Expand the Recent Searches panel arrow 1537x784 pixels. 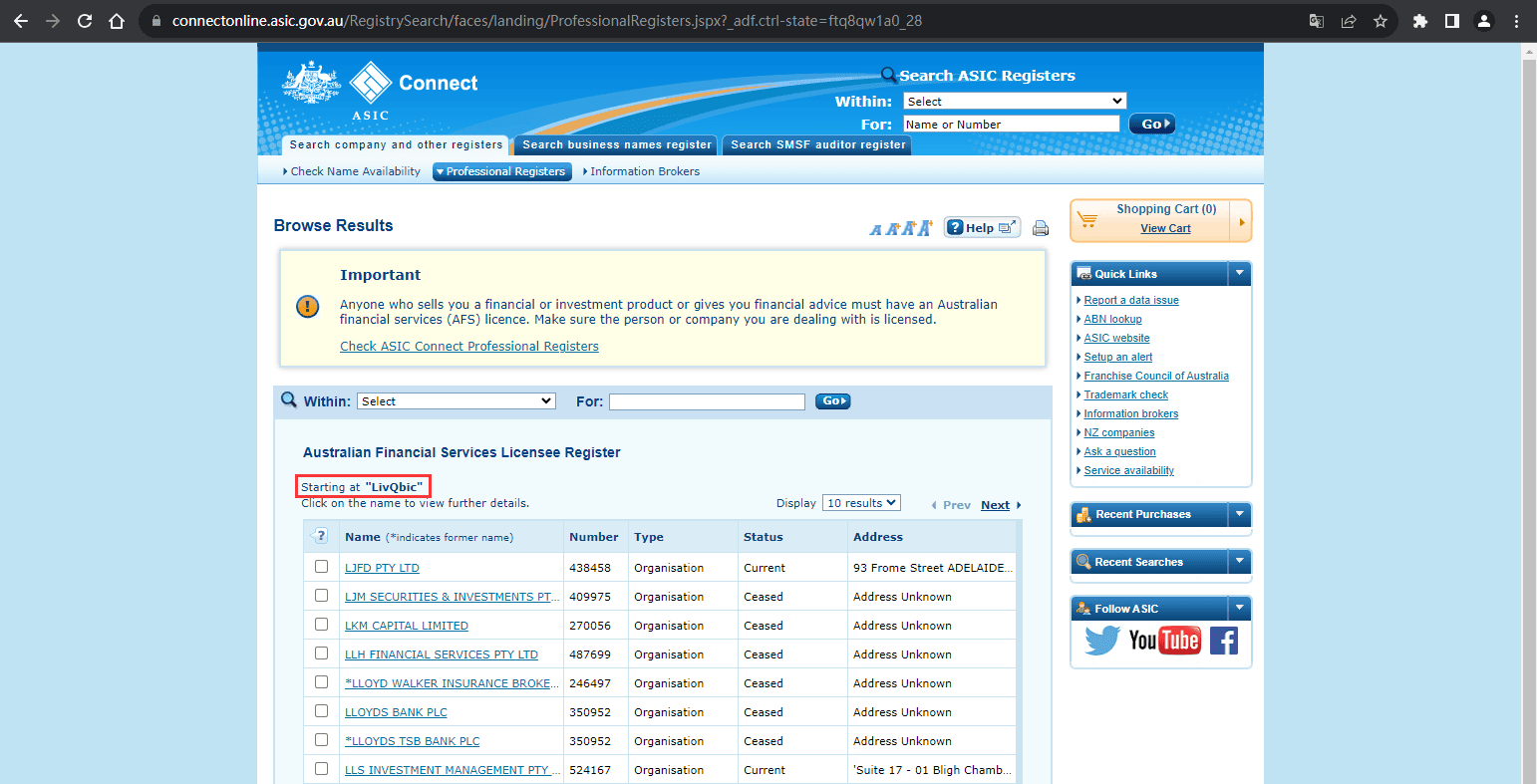coord(1239,562)
